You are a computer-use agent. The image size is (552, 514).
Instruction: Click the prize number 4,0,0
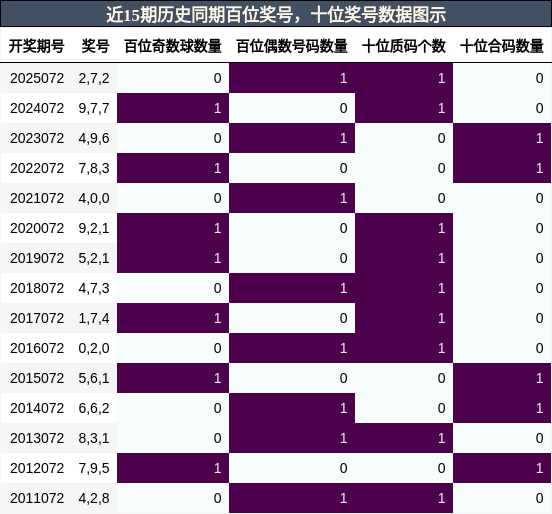point(94,198)
